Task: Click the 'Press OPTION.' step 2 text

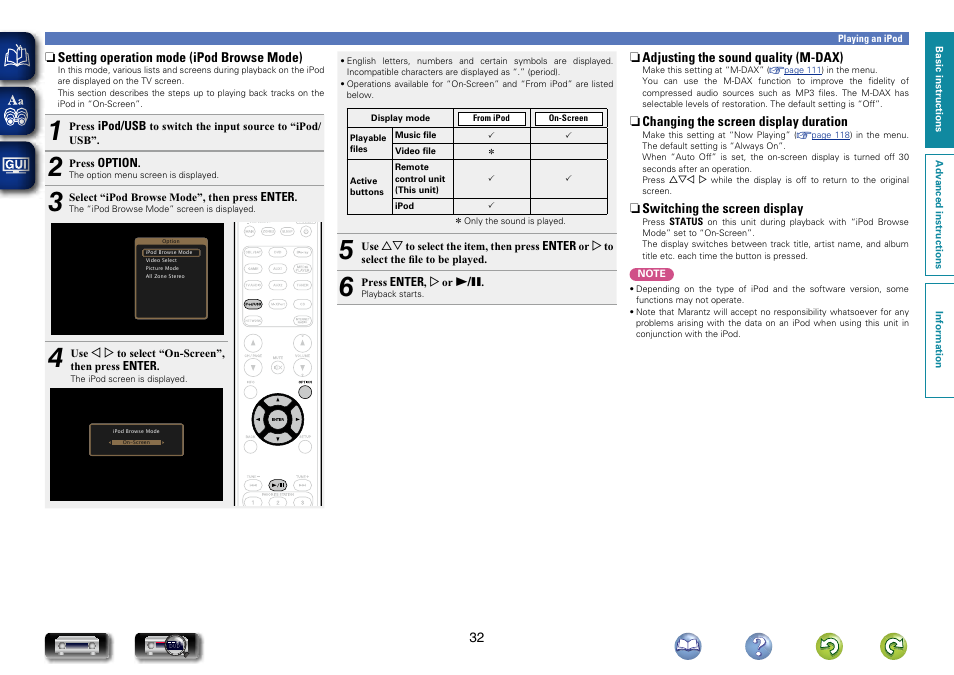Action: 105,163
